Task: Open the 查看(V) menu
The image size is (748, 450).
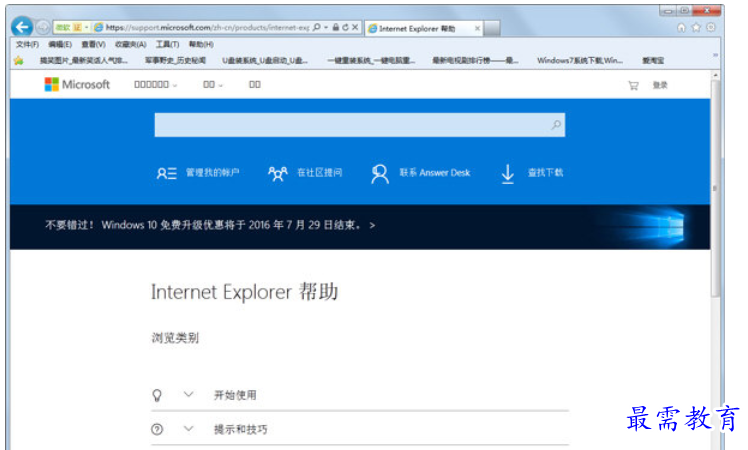Action: point(94,44)
